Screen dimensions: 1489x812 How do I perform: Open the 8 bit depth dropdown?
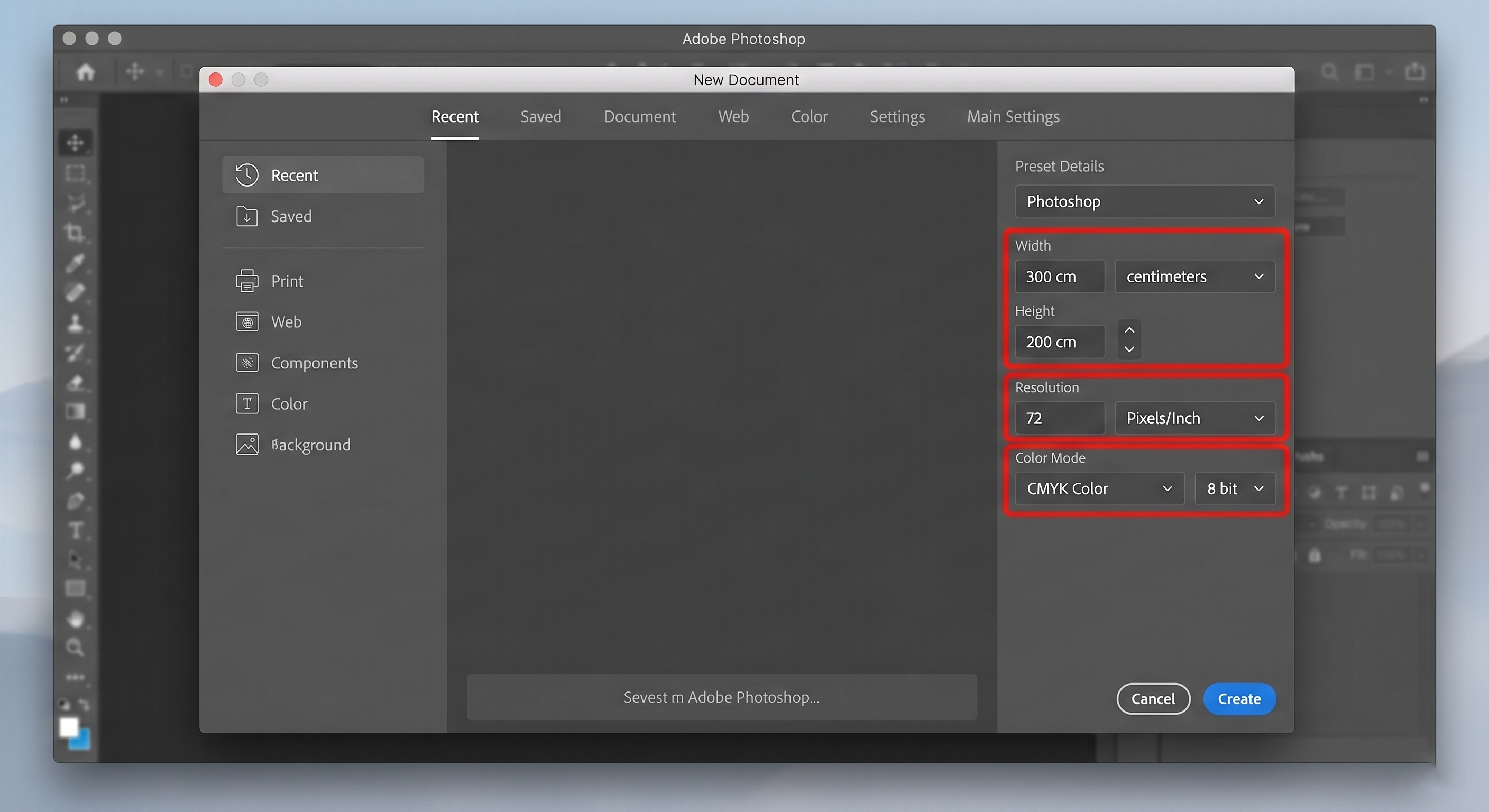[x=1235, y=488]
